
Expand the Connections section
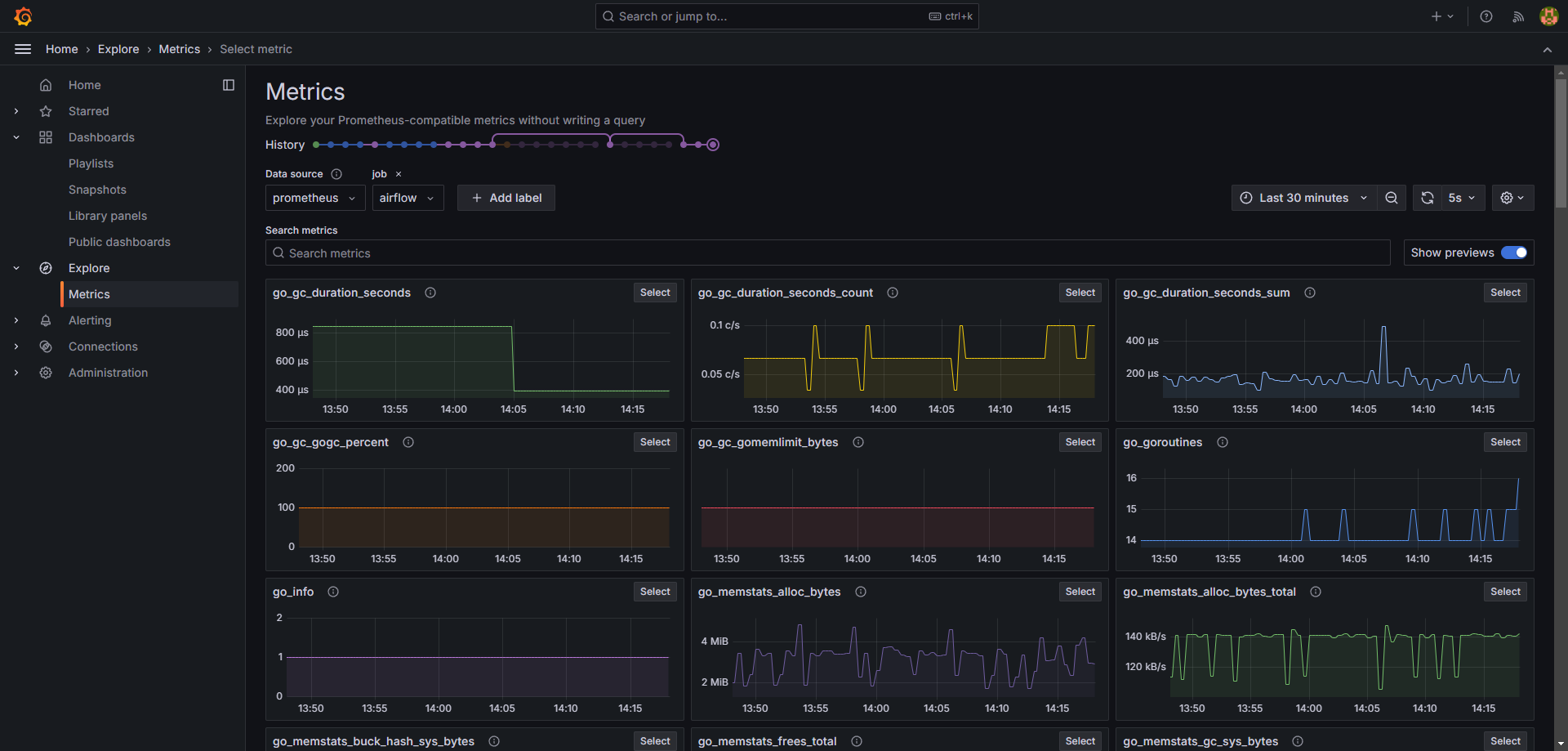coord(16,346)
